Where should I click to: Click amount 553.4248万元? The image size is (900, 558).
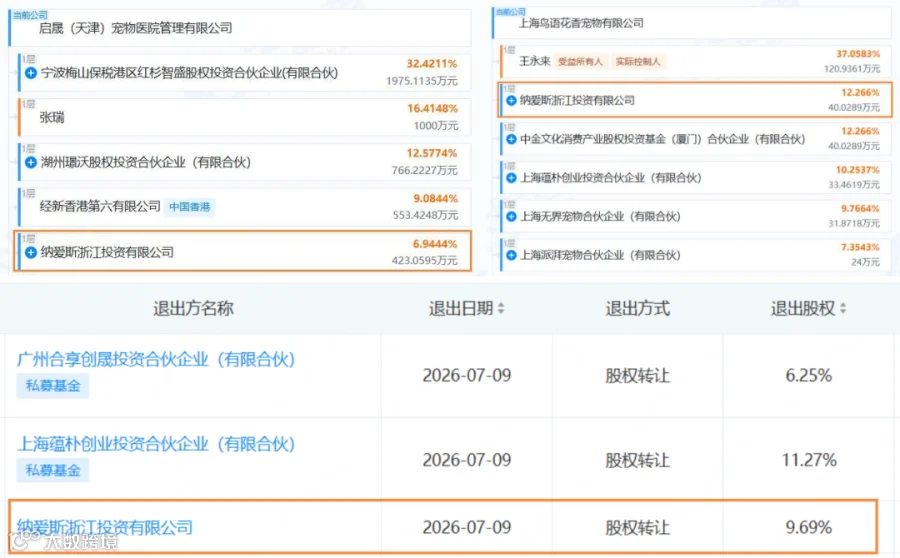point(425,215)
